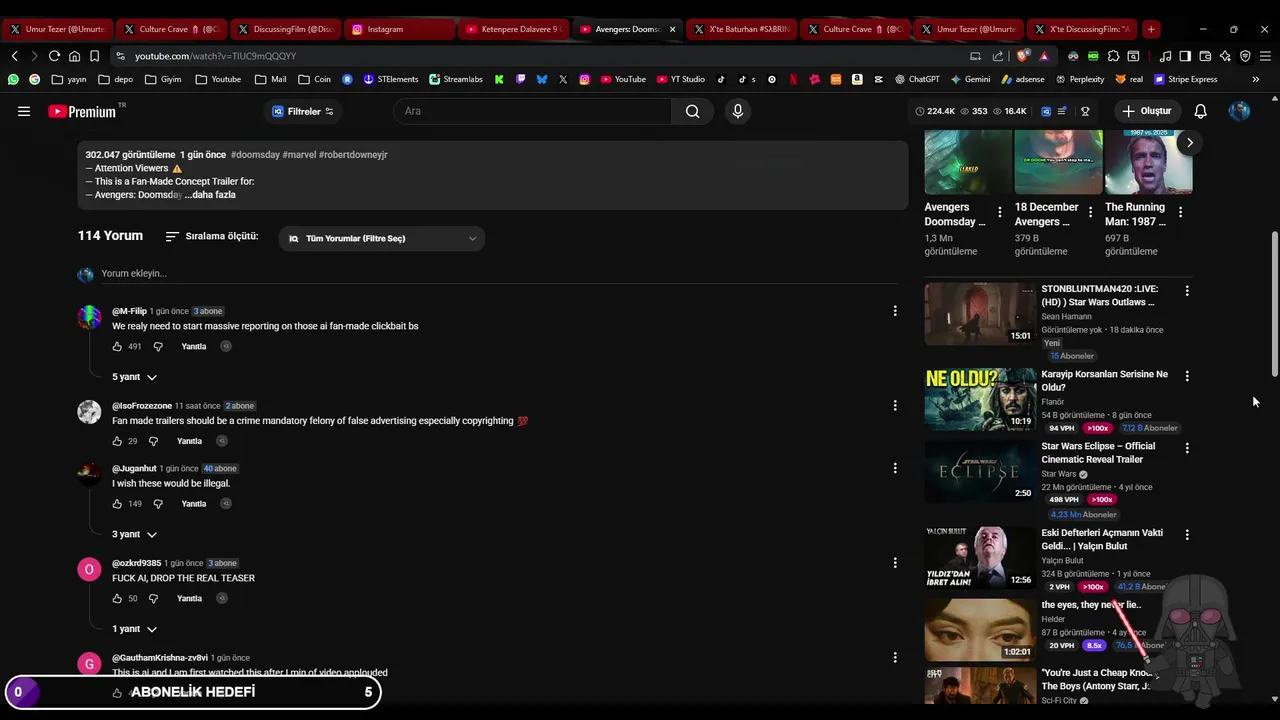Open the Filtreler filter button

pos(303,111)
